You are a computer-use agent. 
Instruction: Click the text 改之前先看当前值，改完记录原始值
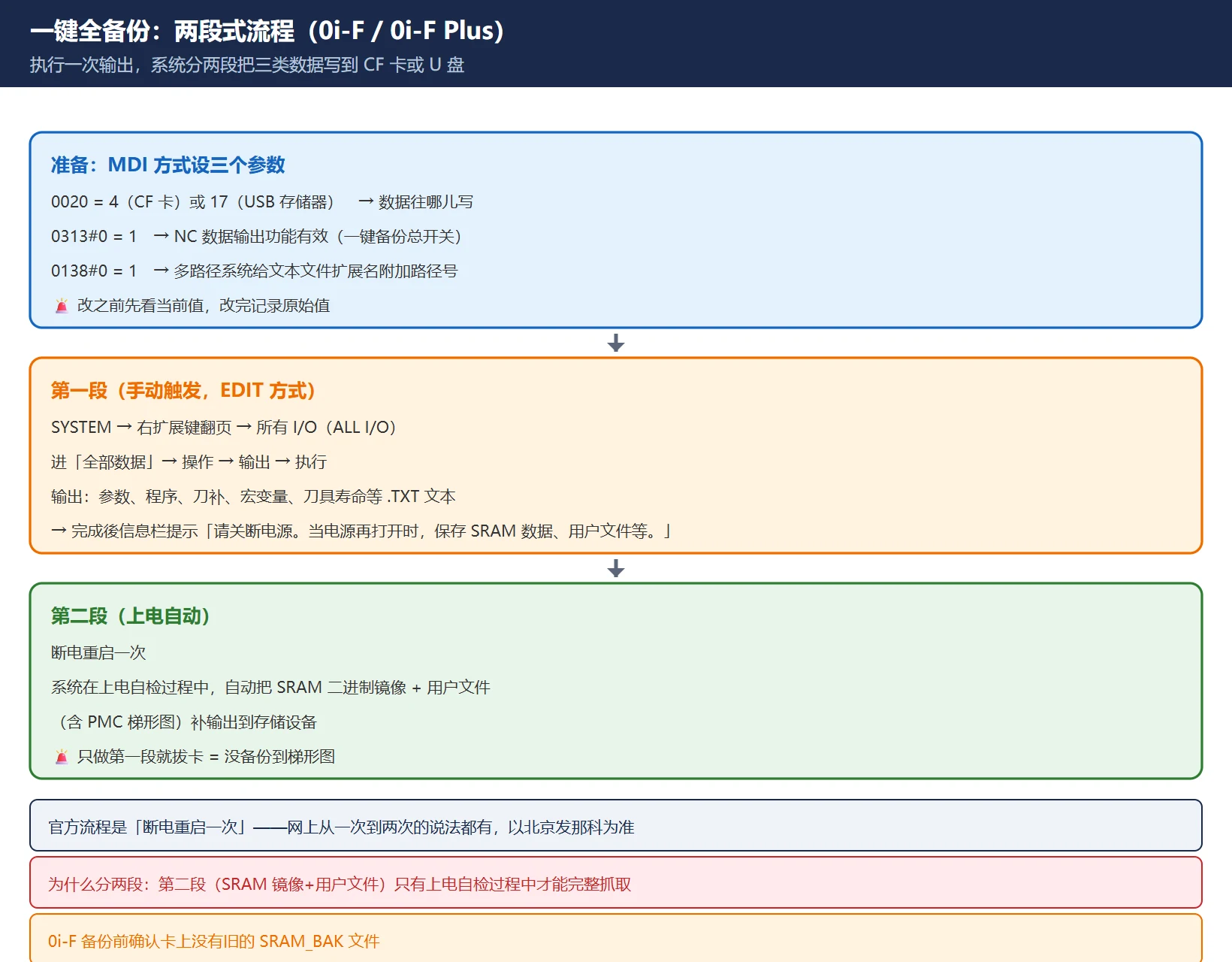tap(204, 306)
